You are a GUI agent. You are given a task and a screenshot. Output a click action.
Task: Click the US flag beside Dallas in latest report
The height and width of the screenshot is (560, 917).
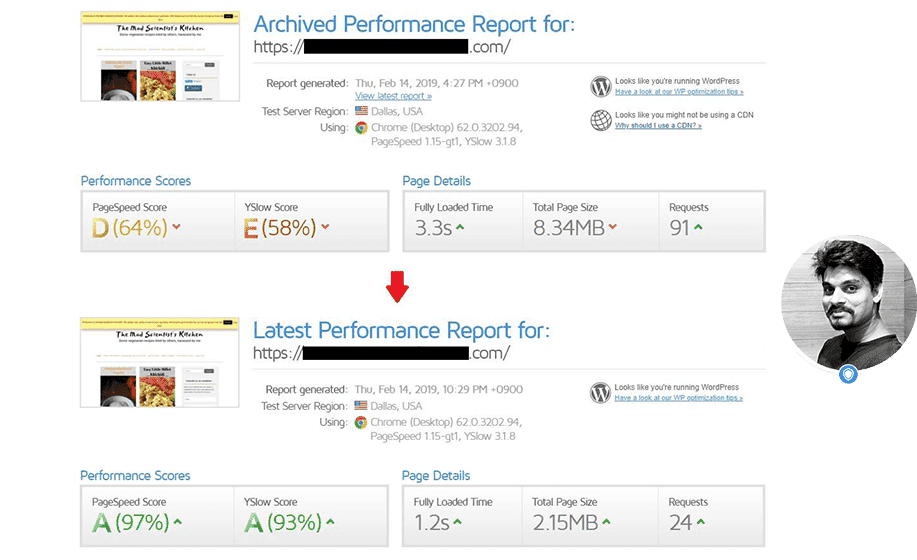[x=361, y=406]
